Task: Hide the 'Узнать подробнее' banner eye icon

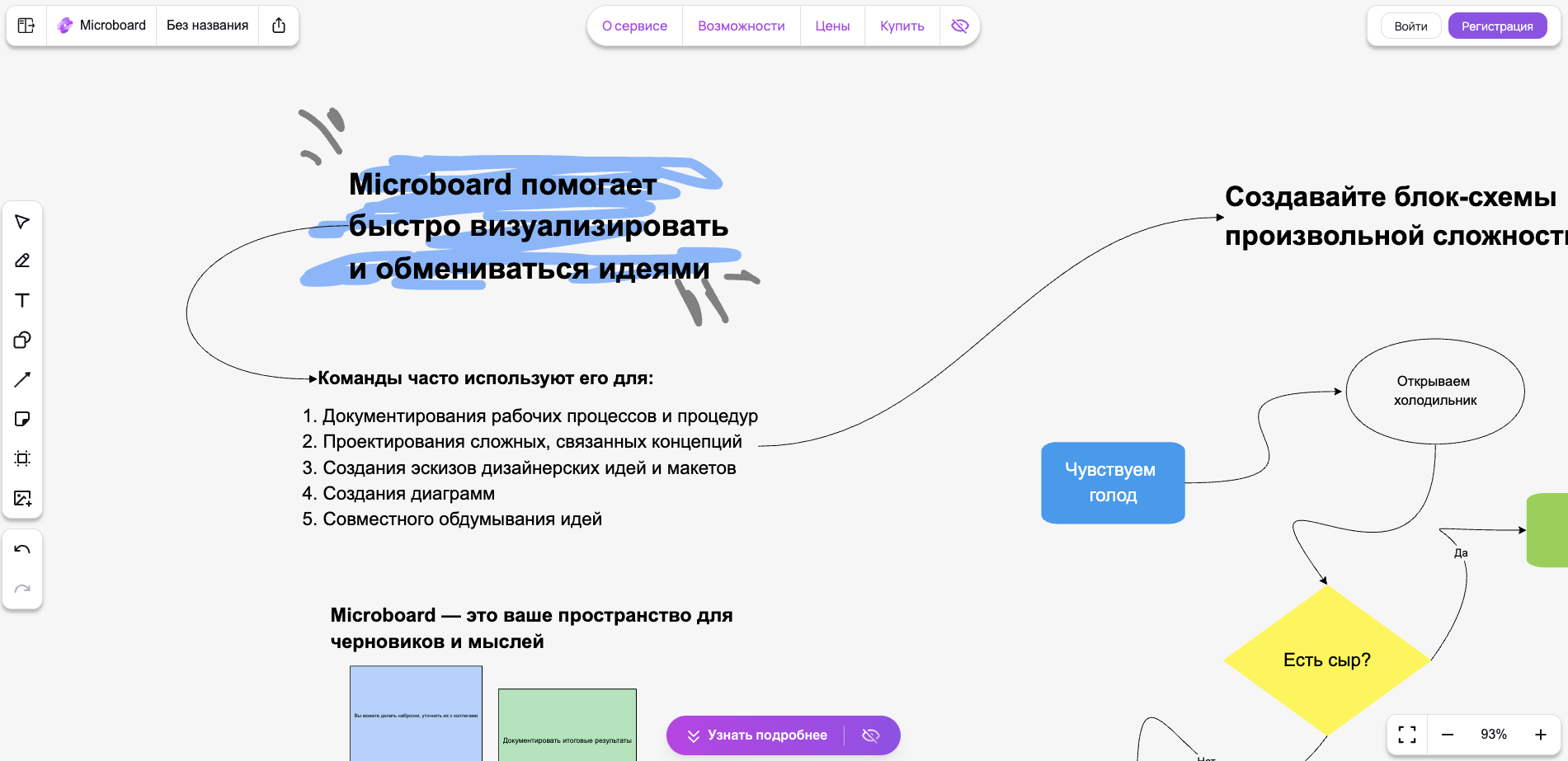Action: (x=870, y=735)
